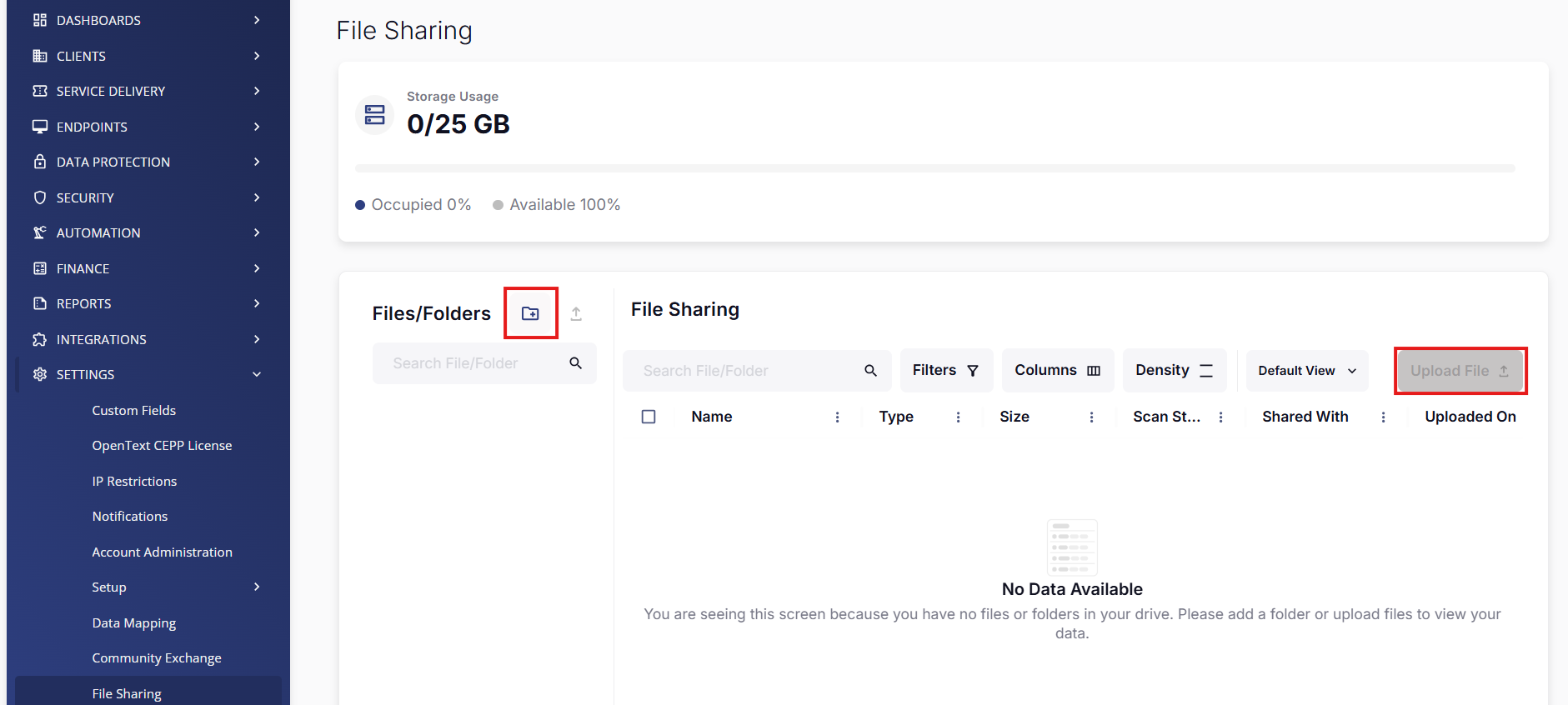Click the Clients building icon

coord(40,56)
